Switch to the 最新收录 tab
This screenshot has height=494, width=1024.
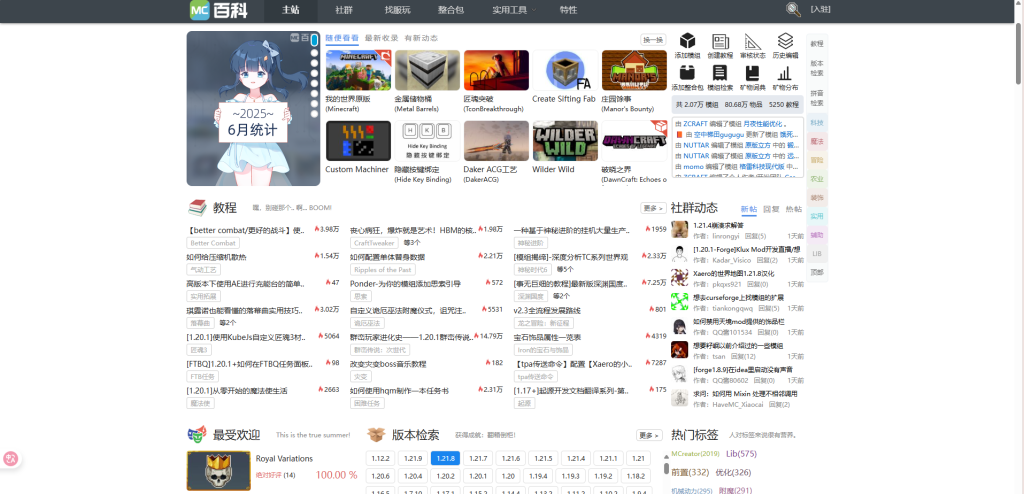click(x=381, y=38)
